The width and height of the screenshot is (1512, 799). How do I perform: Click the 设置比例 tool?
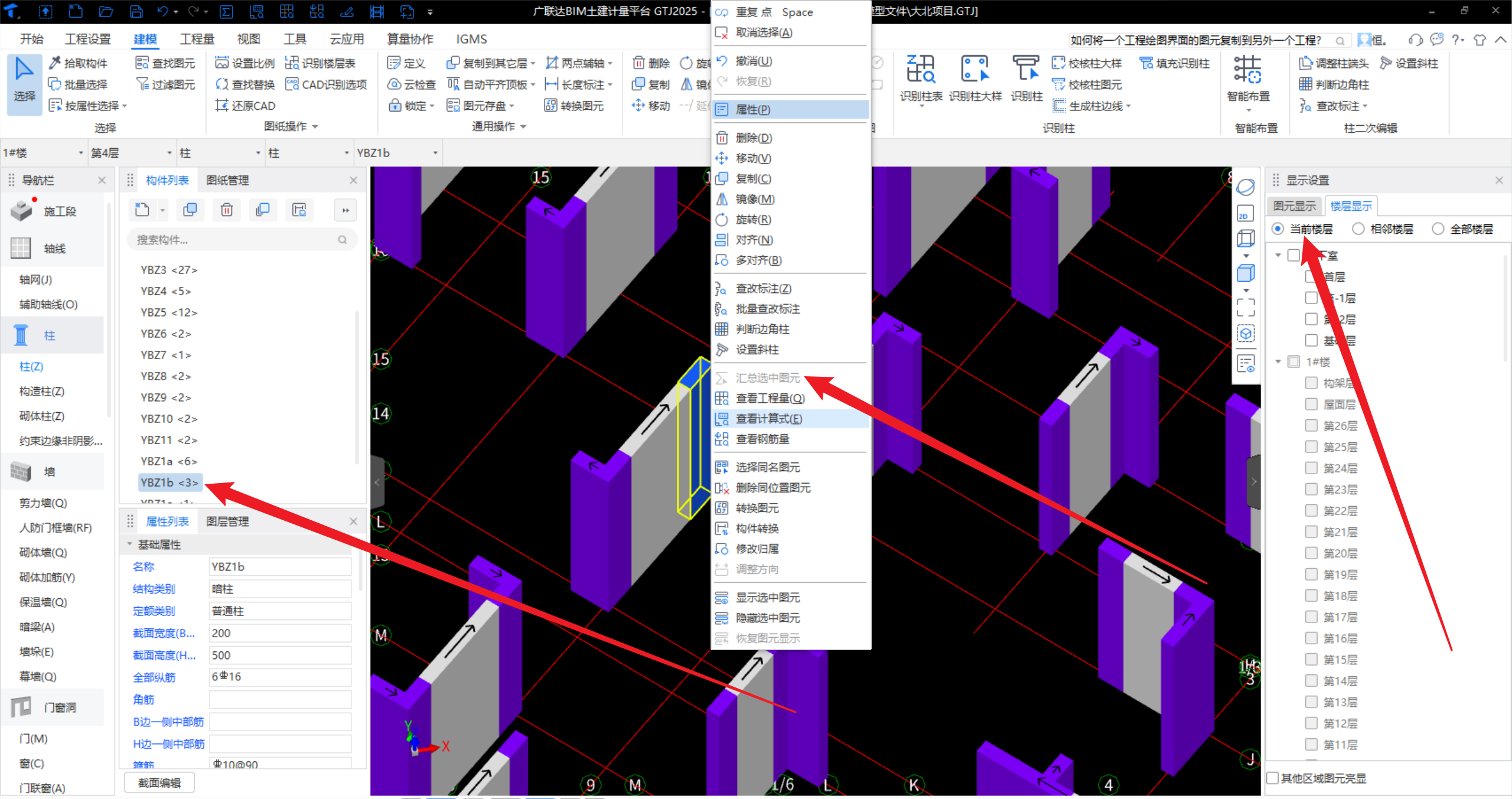coord(245,63)
